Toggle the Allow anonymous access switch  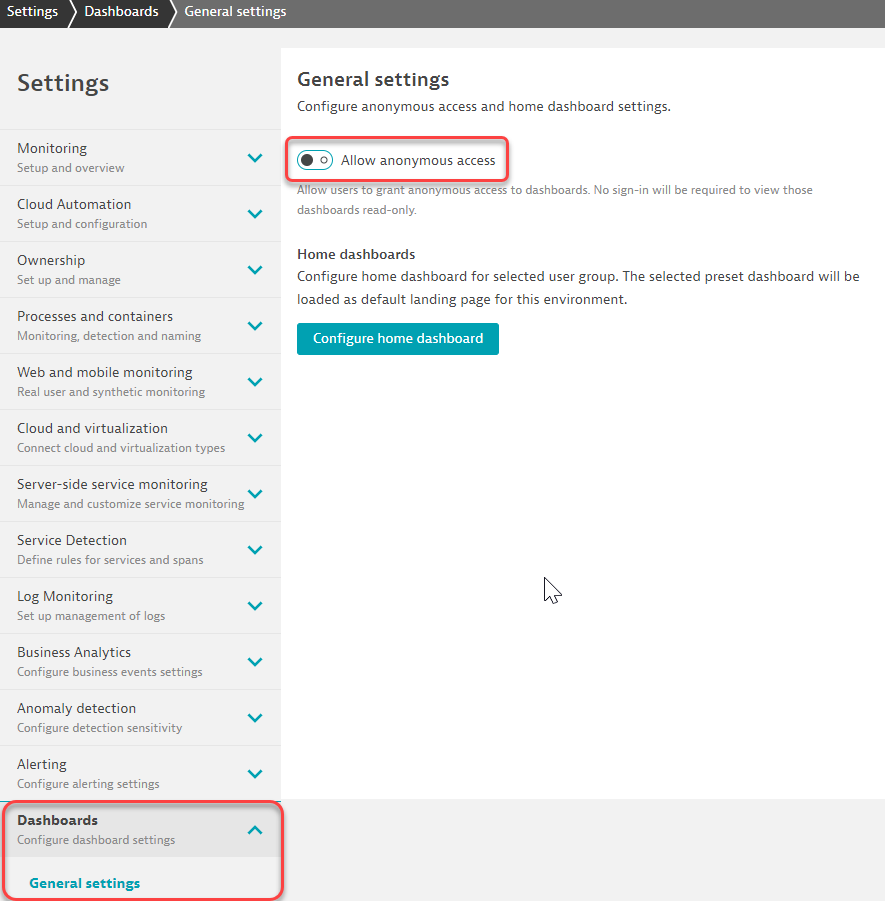pyautogui.click(x=315, y=160)
